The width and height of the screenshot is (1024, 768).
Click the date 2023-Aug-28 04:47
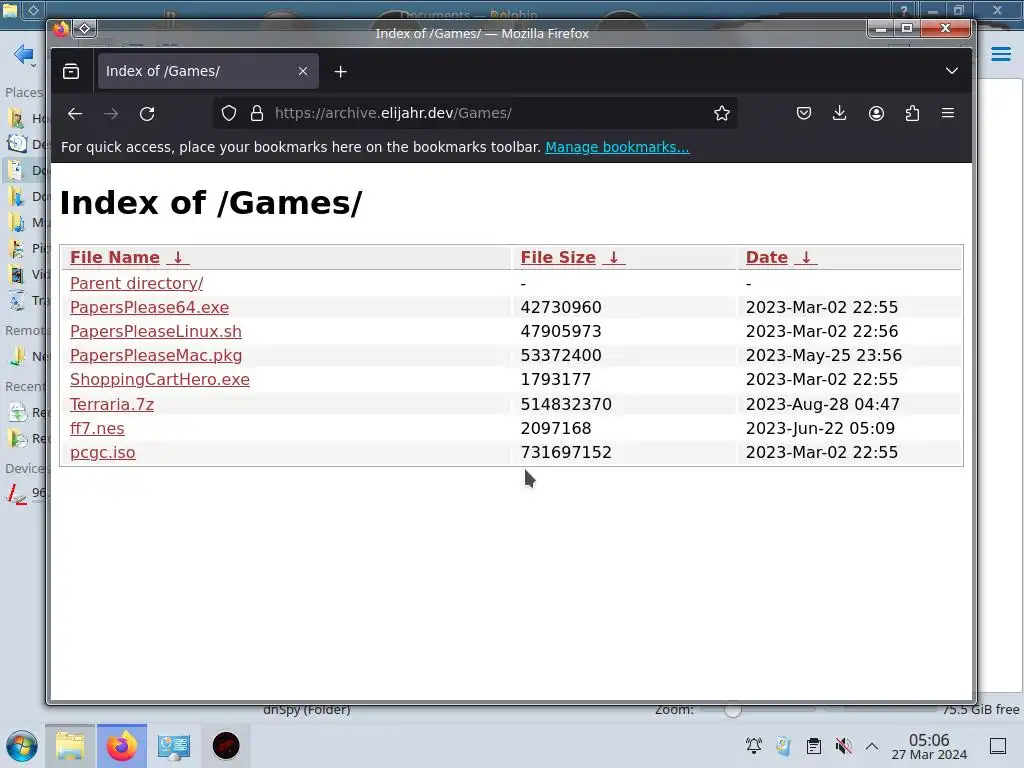(x=823, y=405)
